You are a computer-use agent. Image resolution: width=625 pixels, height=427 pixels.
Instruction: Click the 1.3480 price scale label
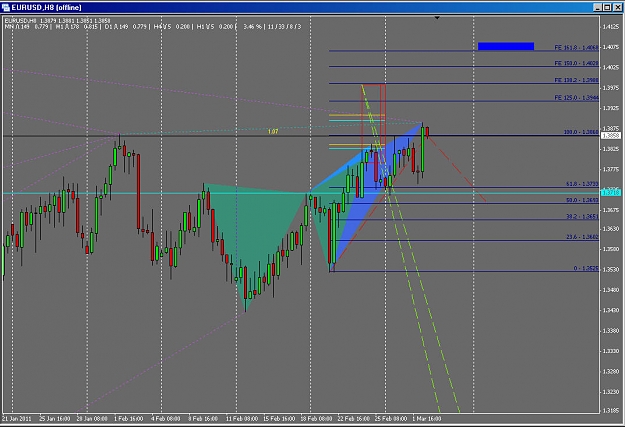point(611,290)
